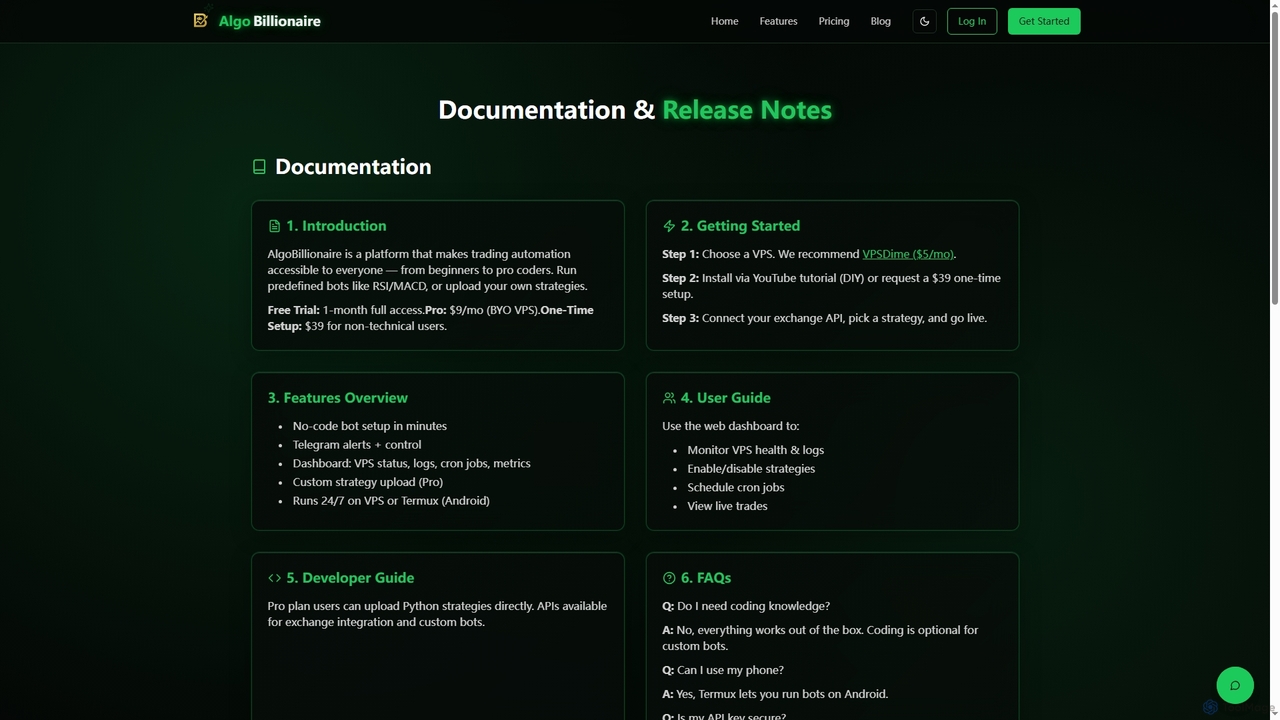Image resolution: width=1280 pixels, height=720 pixels.
Task: Click the '4. User Guide' heading
Action: (x=726, y=398)
